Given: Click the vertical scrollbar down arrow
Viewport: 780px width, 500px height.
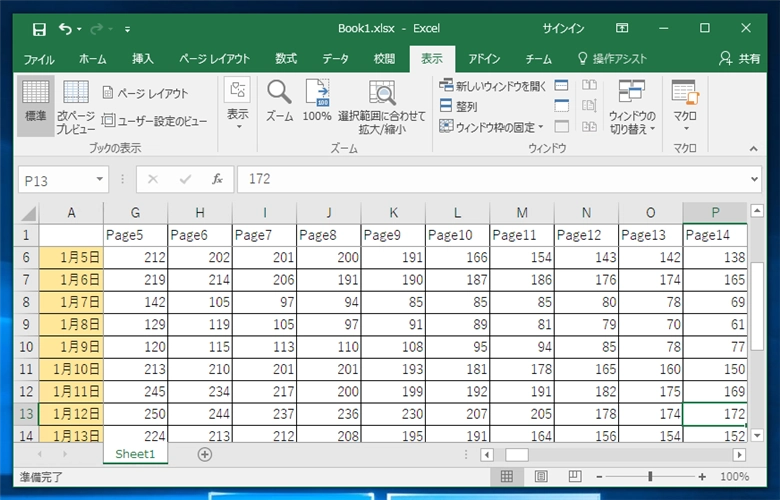Looking at the screenshot, I should pos(757,436).
